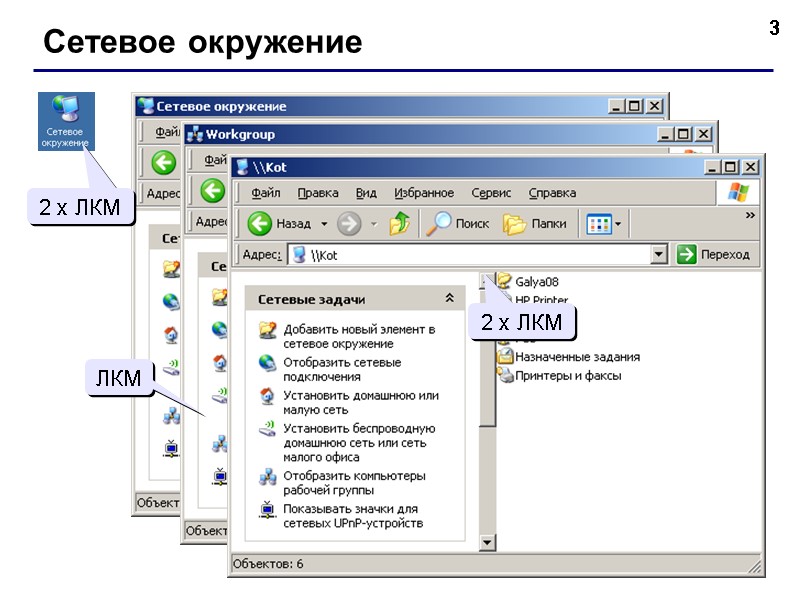Screen dimensions: 800x600
Task: Close the Сетевое окружение window
Action: coord(655,106)
